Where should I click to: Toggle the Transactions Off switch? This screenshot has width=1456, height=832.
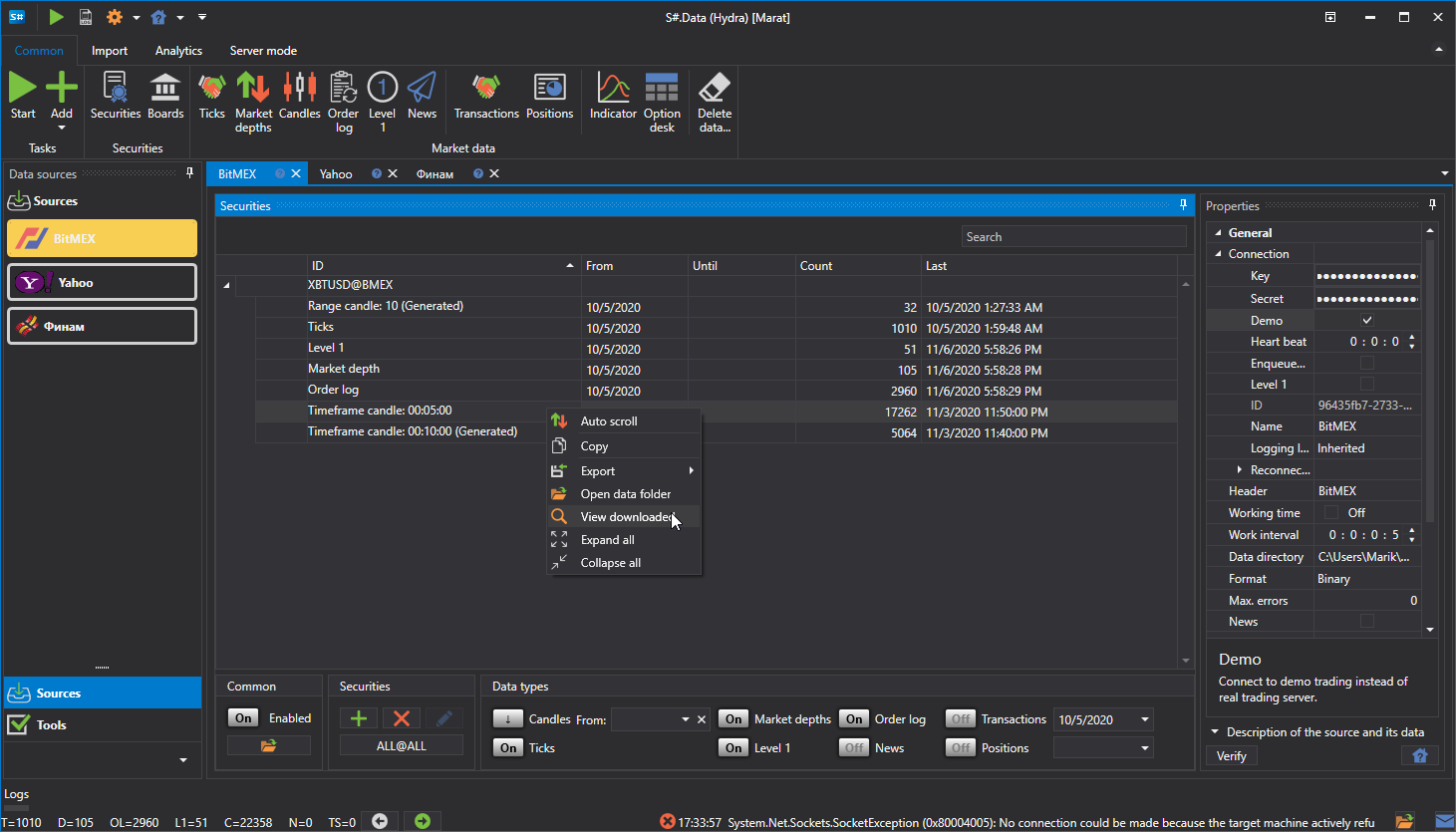coord(961,719)
